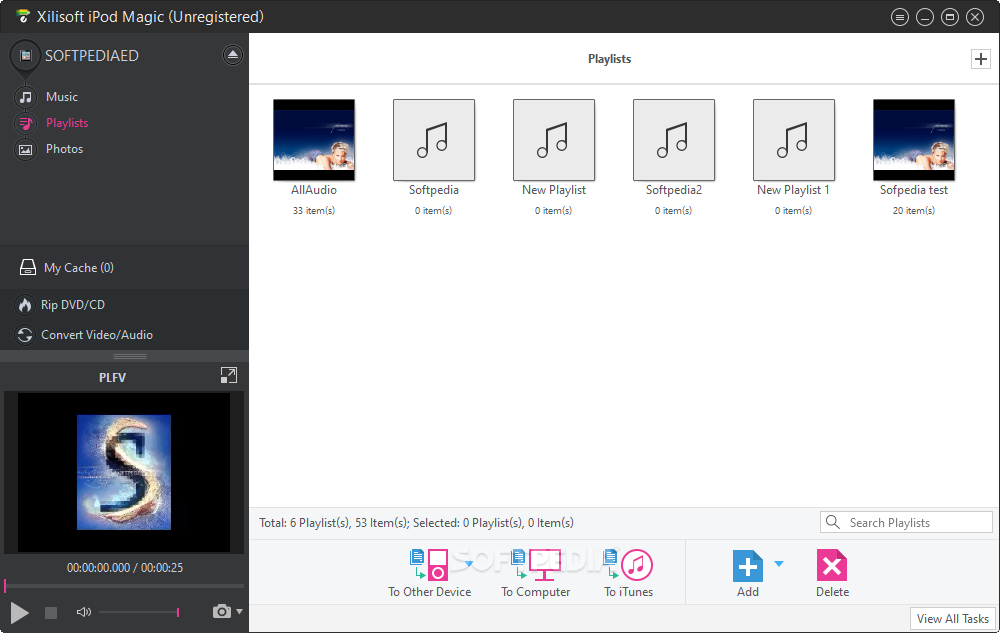The height and width of the screenshot is (633, 1000).
Task: Open the Music section
Action: [62, 97]
